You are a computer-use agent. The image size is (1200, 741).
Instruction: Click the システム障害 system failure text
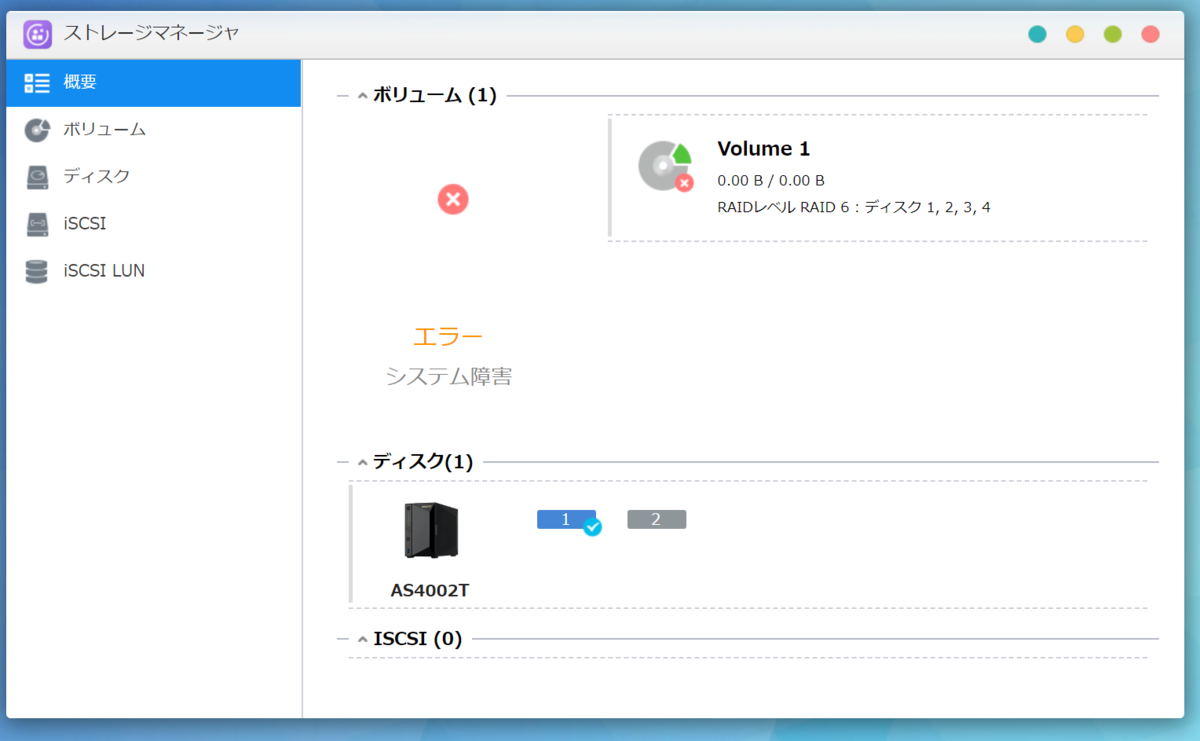point(448,377)
